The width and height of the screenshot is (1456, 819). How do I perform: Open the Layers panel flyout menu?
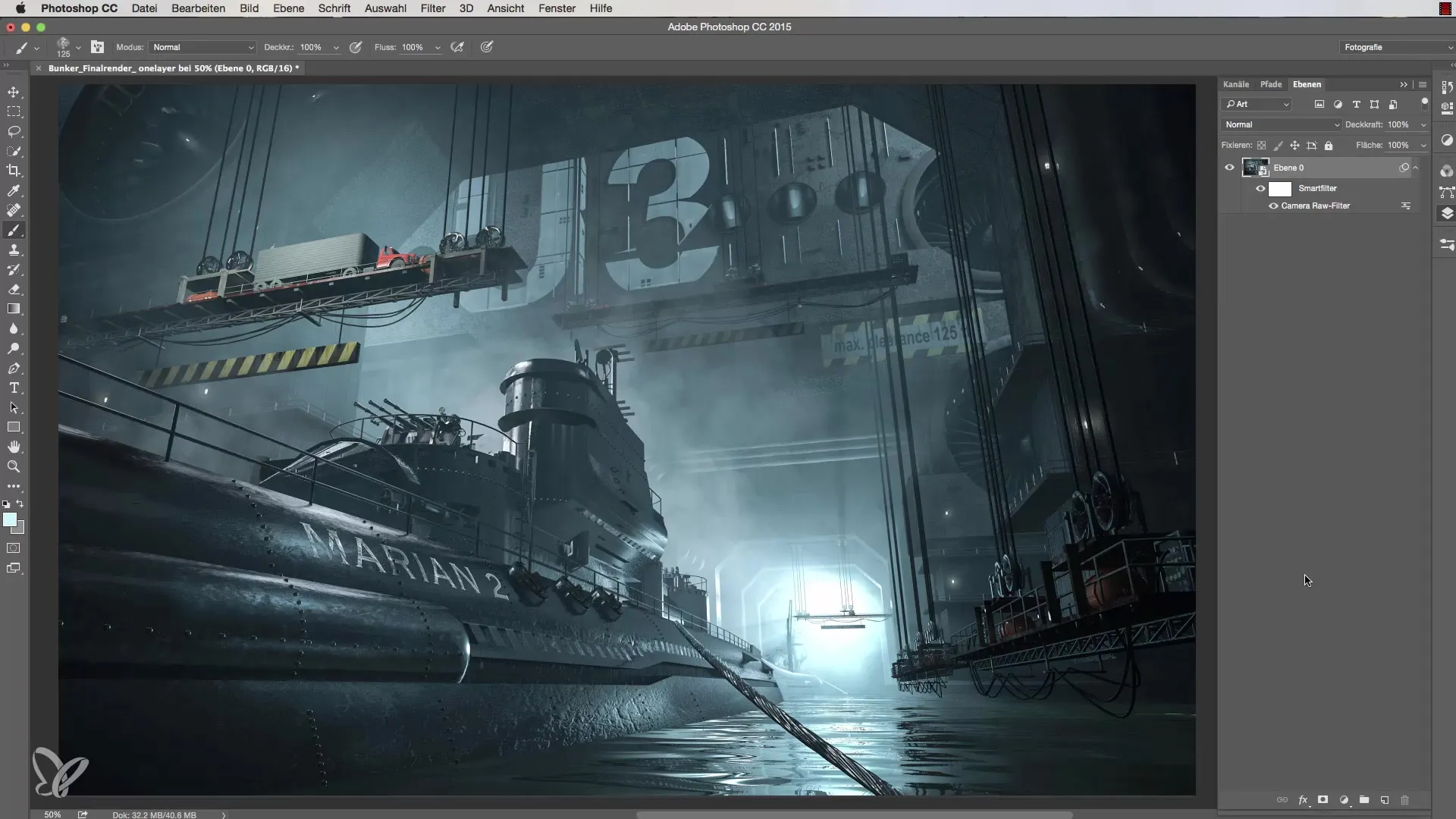coord(1423,85)
